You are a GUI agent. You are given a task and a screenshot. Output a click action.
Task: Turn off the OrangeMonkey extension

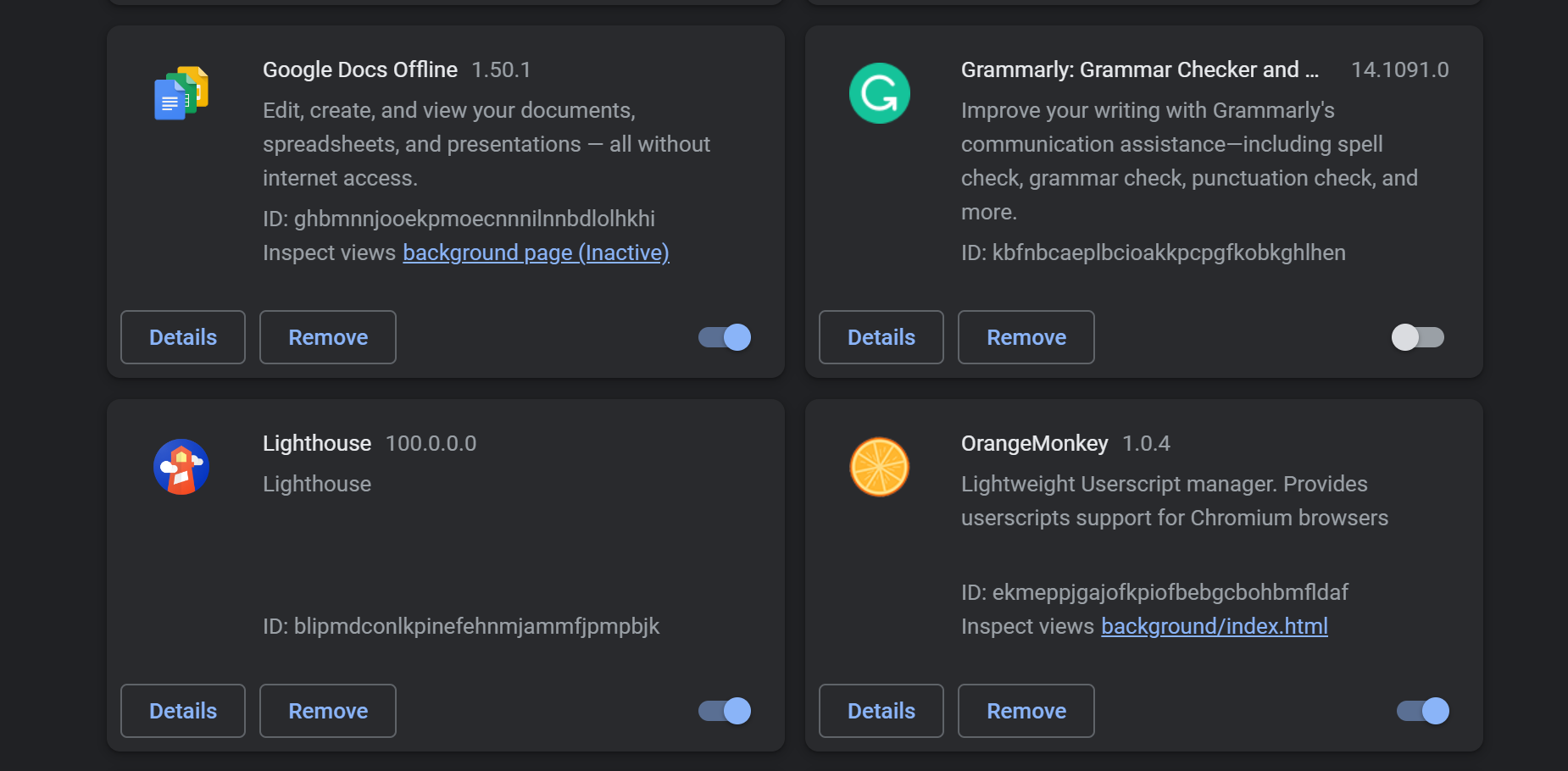(x=1422, y=711)
